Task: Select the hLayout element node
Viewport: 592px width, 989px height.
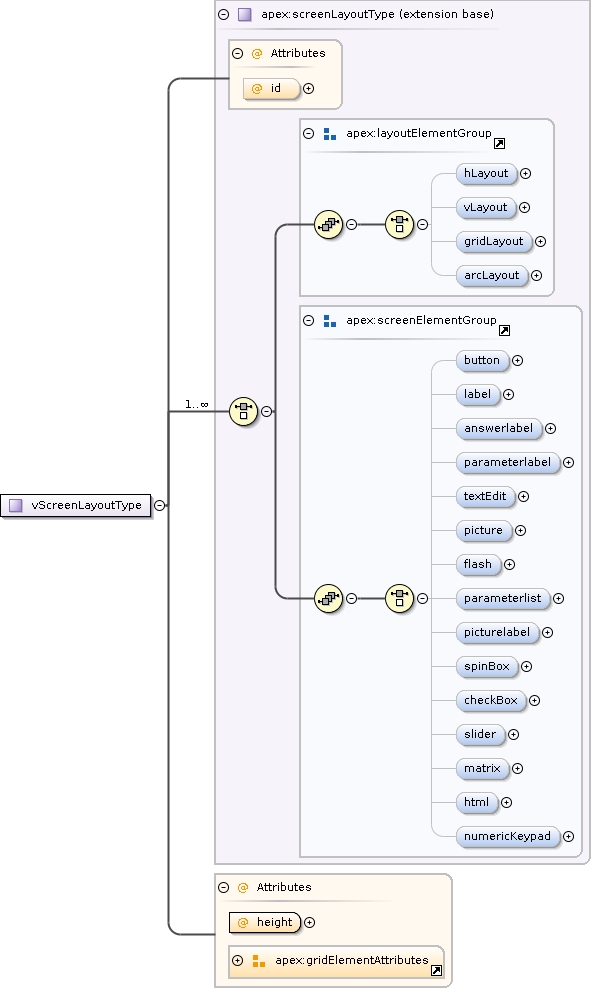Action: (x=486, y=173)
